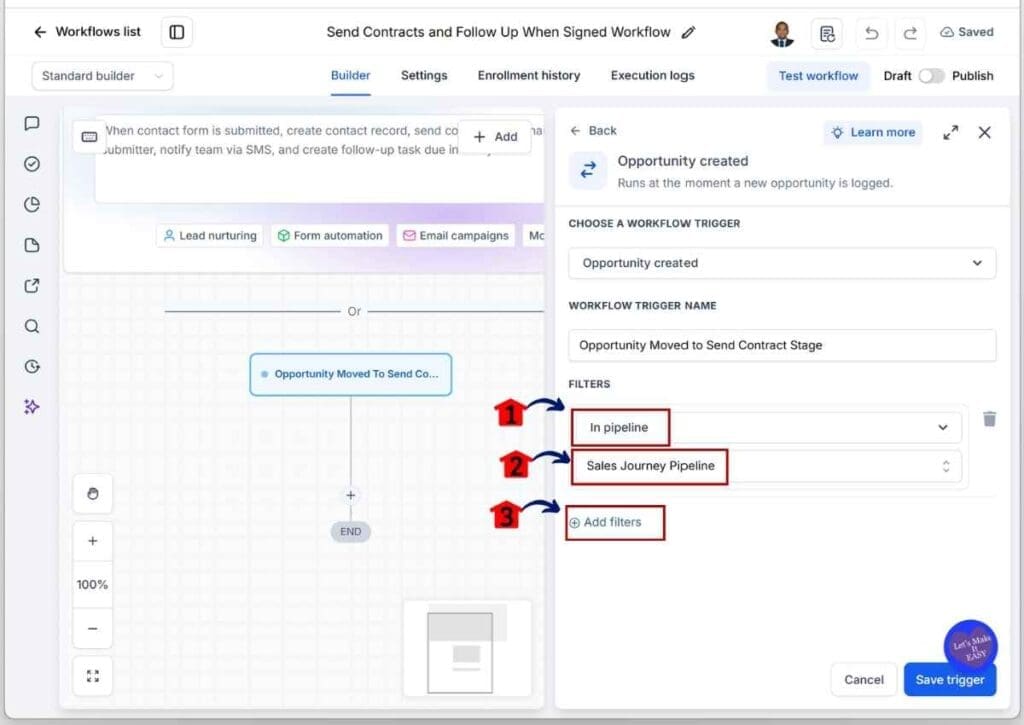1024x725 pixels.
Task: Click the Test workflow button
Action: click(x=818, y=76)
